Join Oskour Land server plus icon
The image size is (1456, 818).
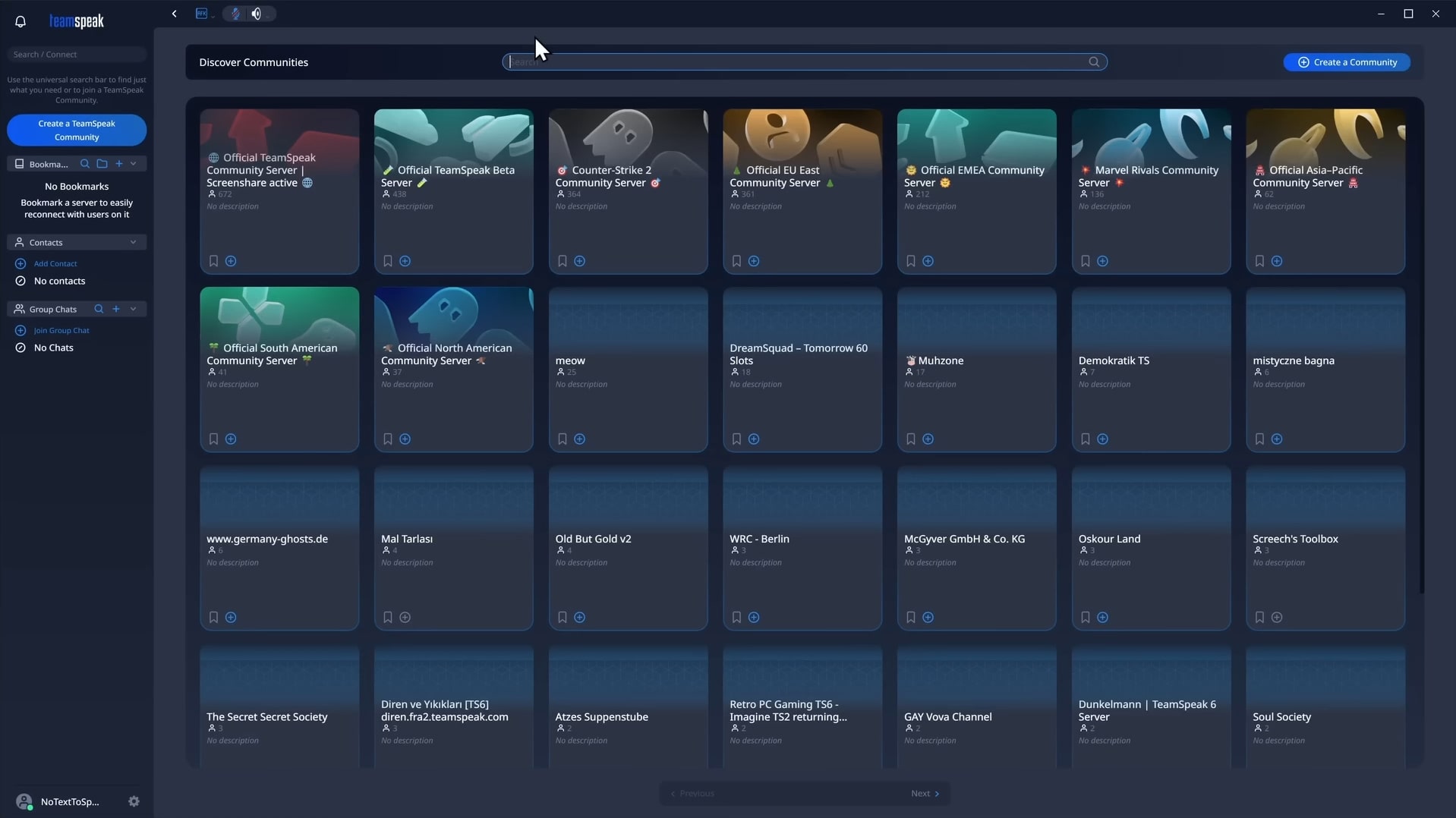coord(1103,618)
